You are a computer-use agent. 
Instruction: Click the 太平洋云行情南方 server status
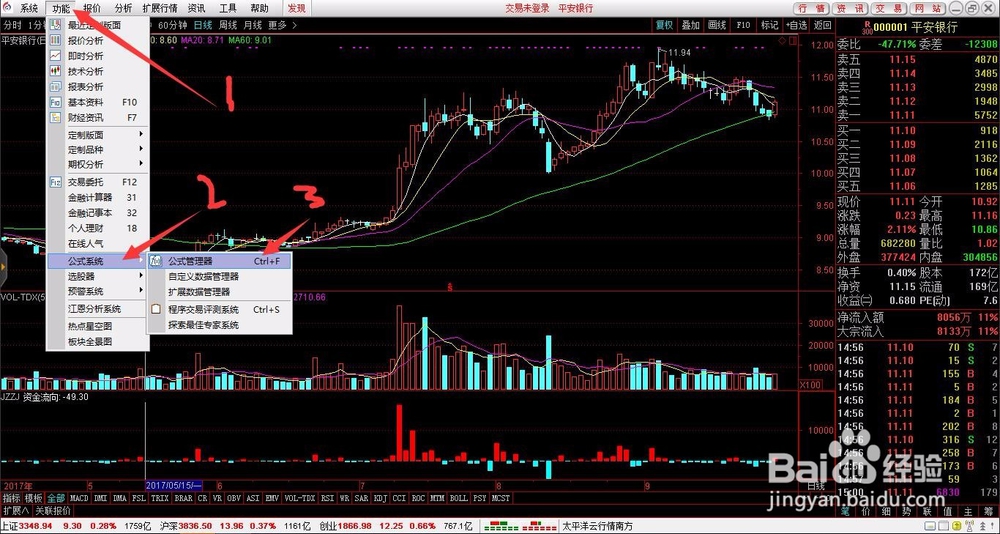point(597,527)
